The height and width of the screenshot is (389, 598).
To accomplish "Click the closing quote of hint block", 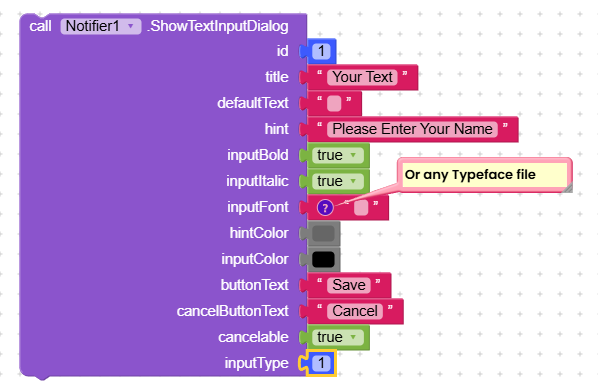I will coord(505,125).
